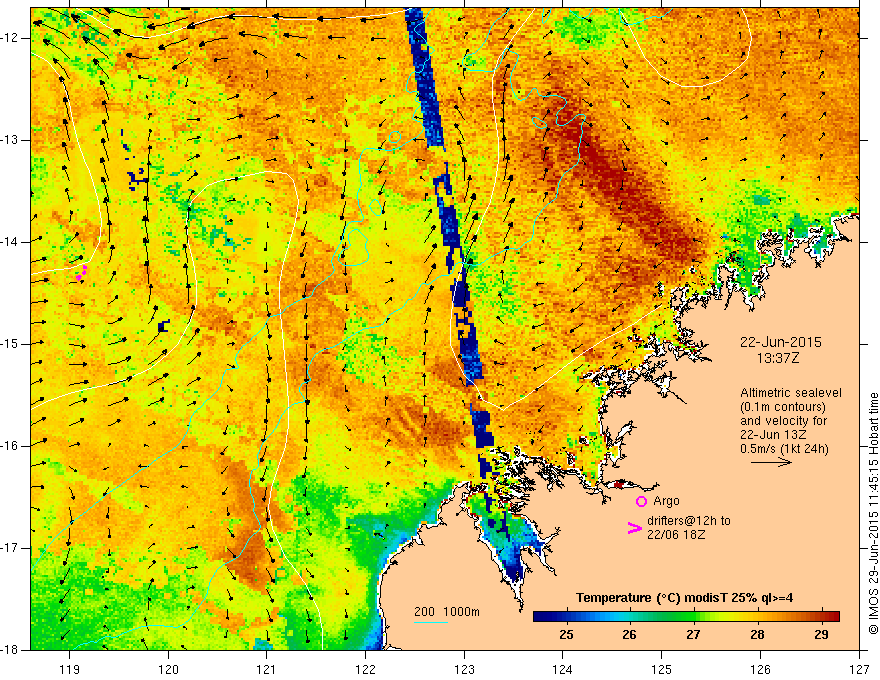Click latitude axis label -13

coord(11,140)
